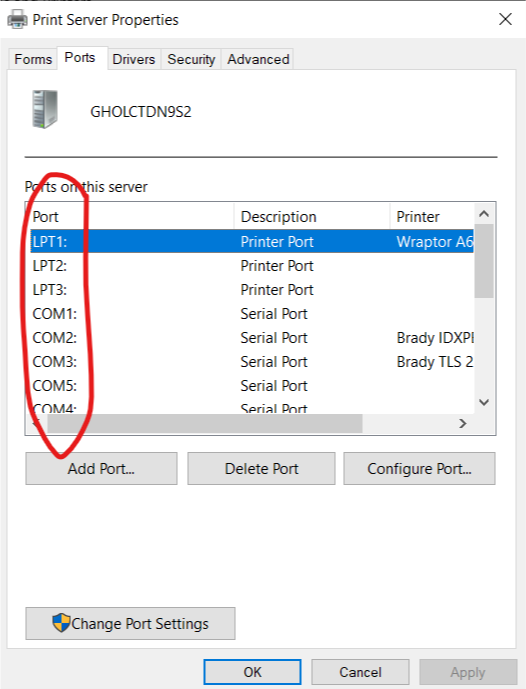Select the LPT1: port row
The width and height of the screenshot is (526, 689).
click(x=252, y=241)
